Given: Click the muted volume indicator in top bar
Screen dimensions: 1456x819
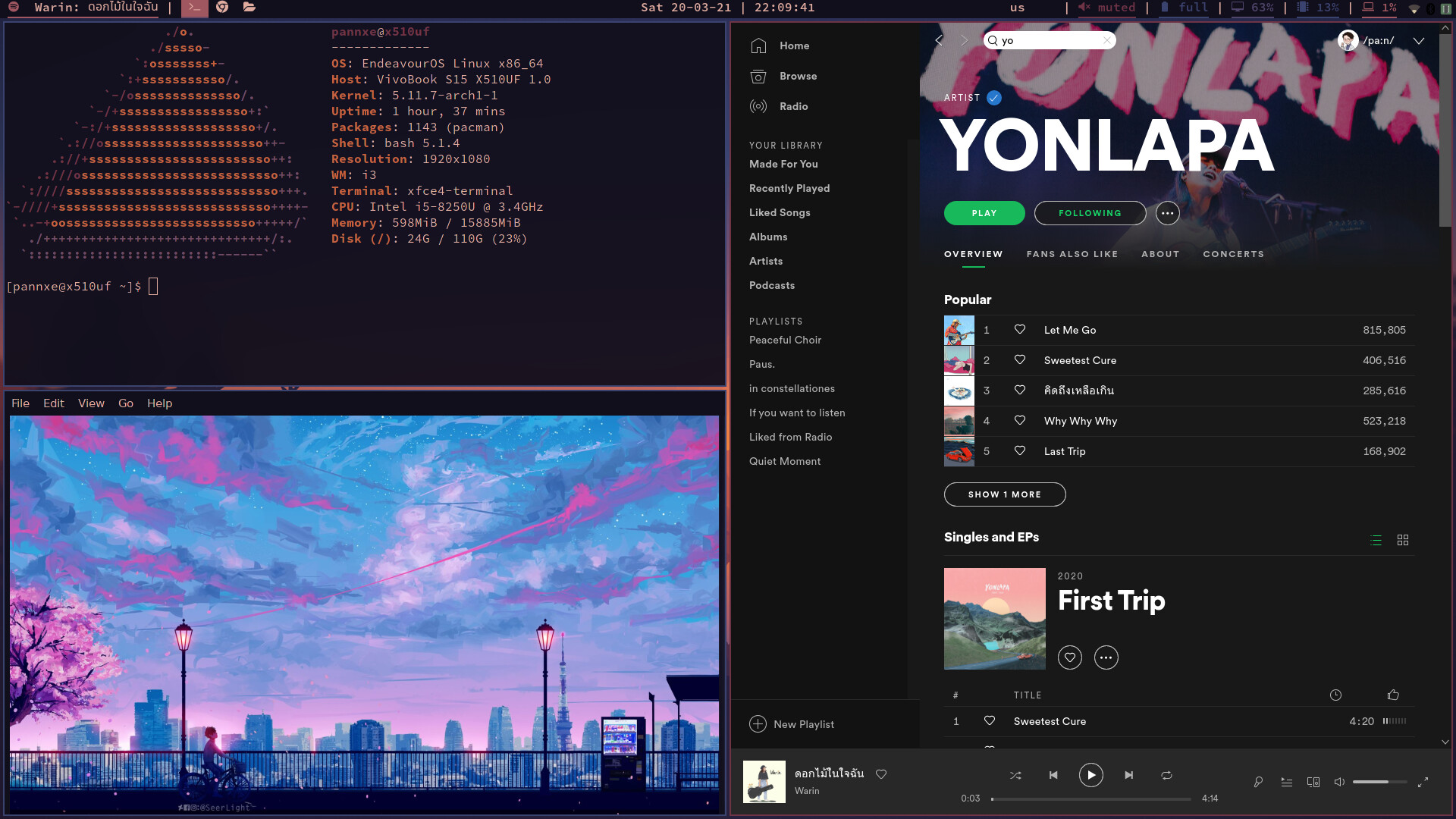Looking at the screenshot, I should [1107, 8].
